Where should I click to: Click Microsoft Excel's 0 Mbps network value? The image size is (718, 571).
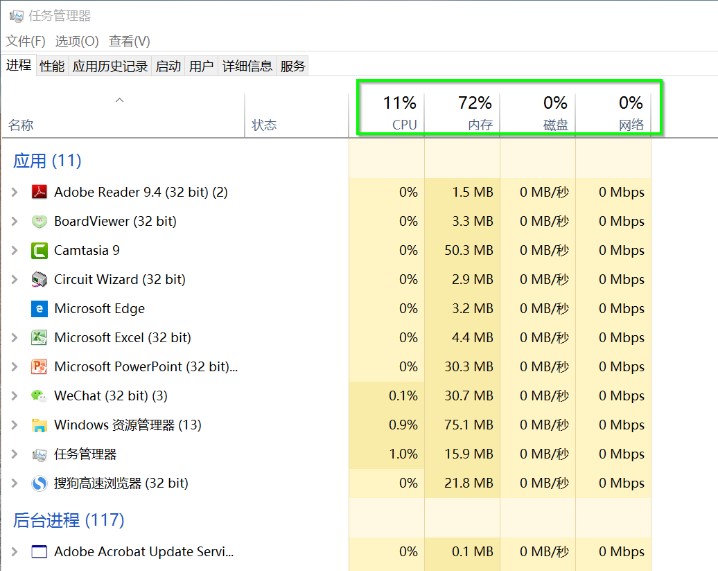coord(621,337)
